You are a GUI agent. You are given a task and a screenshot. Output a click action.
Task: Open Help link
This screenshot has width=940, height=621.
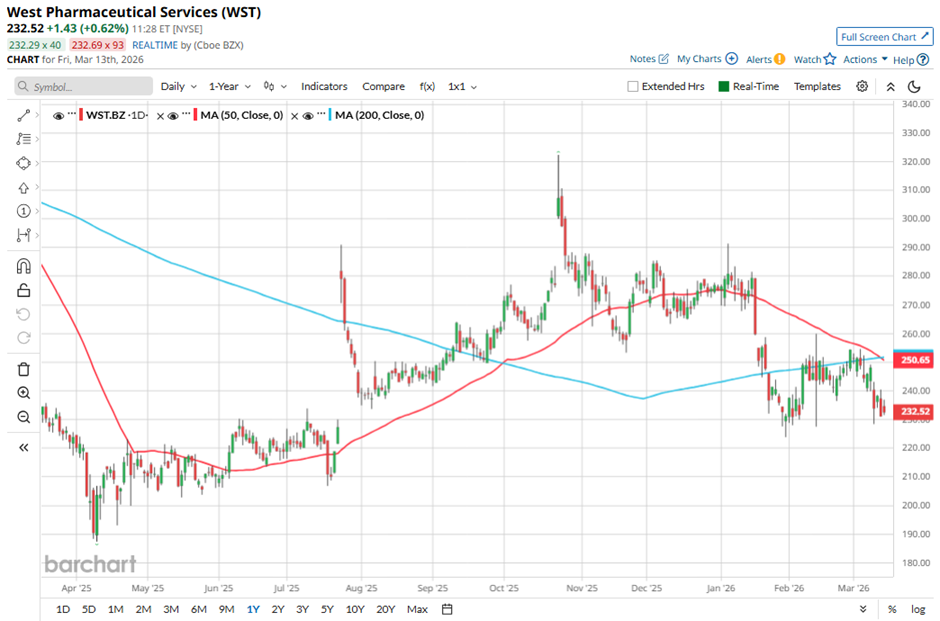click(911, 59)
